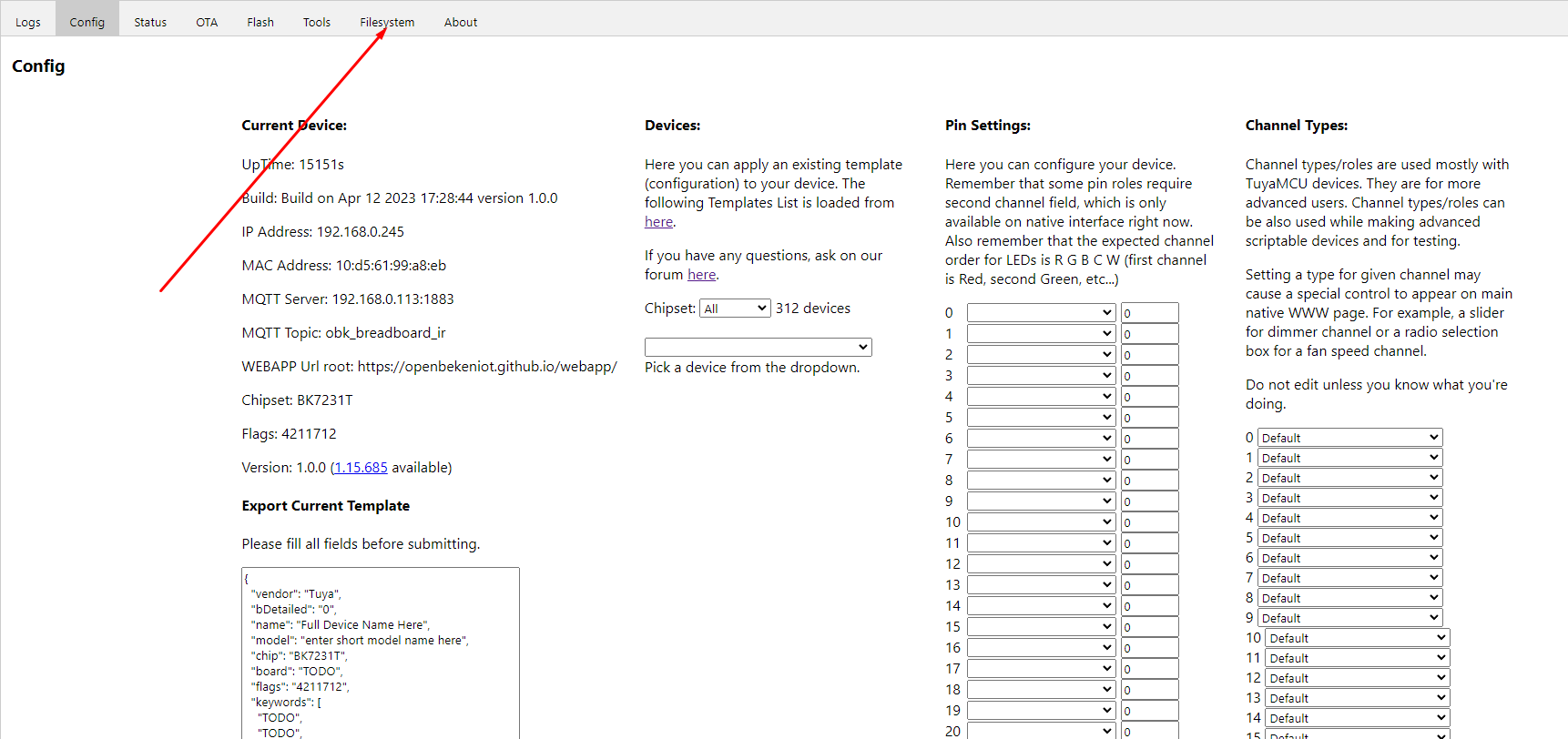Click the WEBAPP Url root text
Viewport: 1568px width, 739px height.
tap(429, 367)
